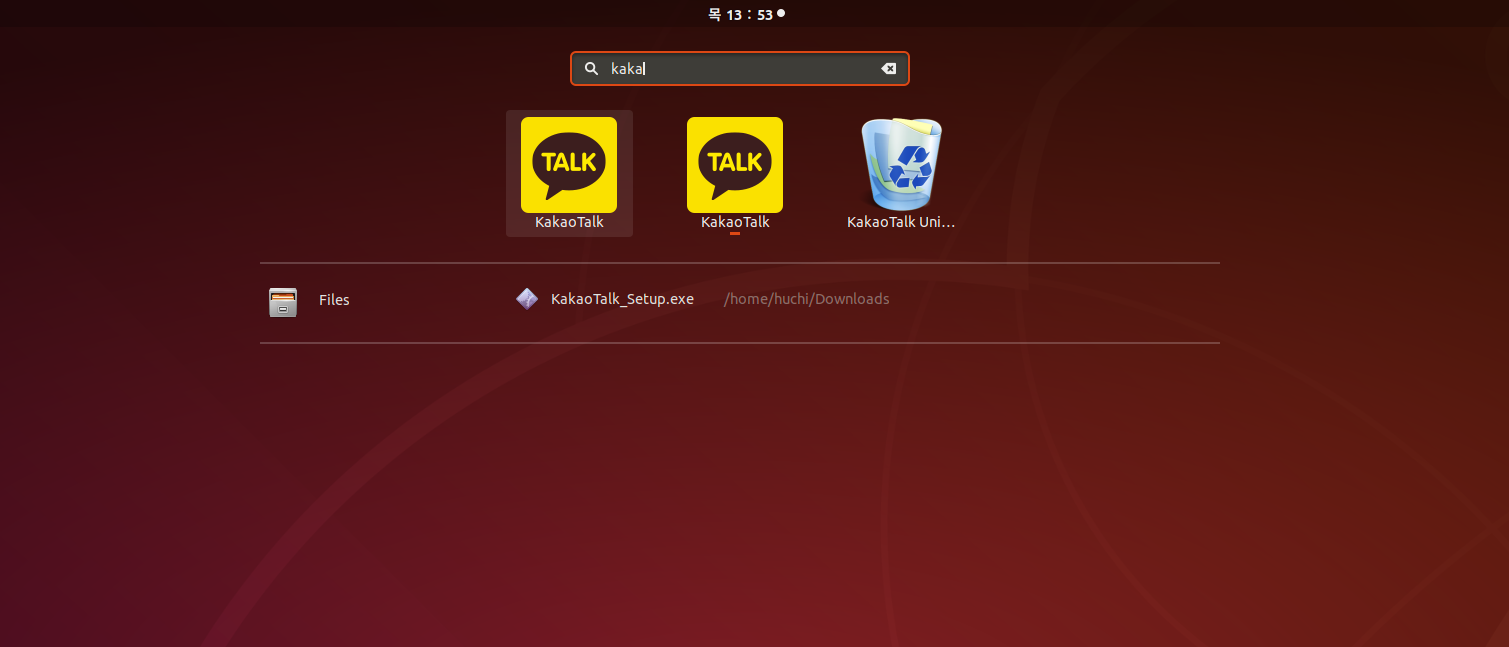Click the /home/huchi/Downloads path text
Viewport: 1509px width, 647px height.
coord(806,299)
